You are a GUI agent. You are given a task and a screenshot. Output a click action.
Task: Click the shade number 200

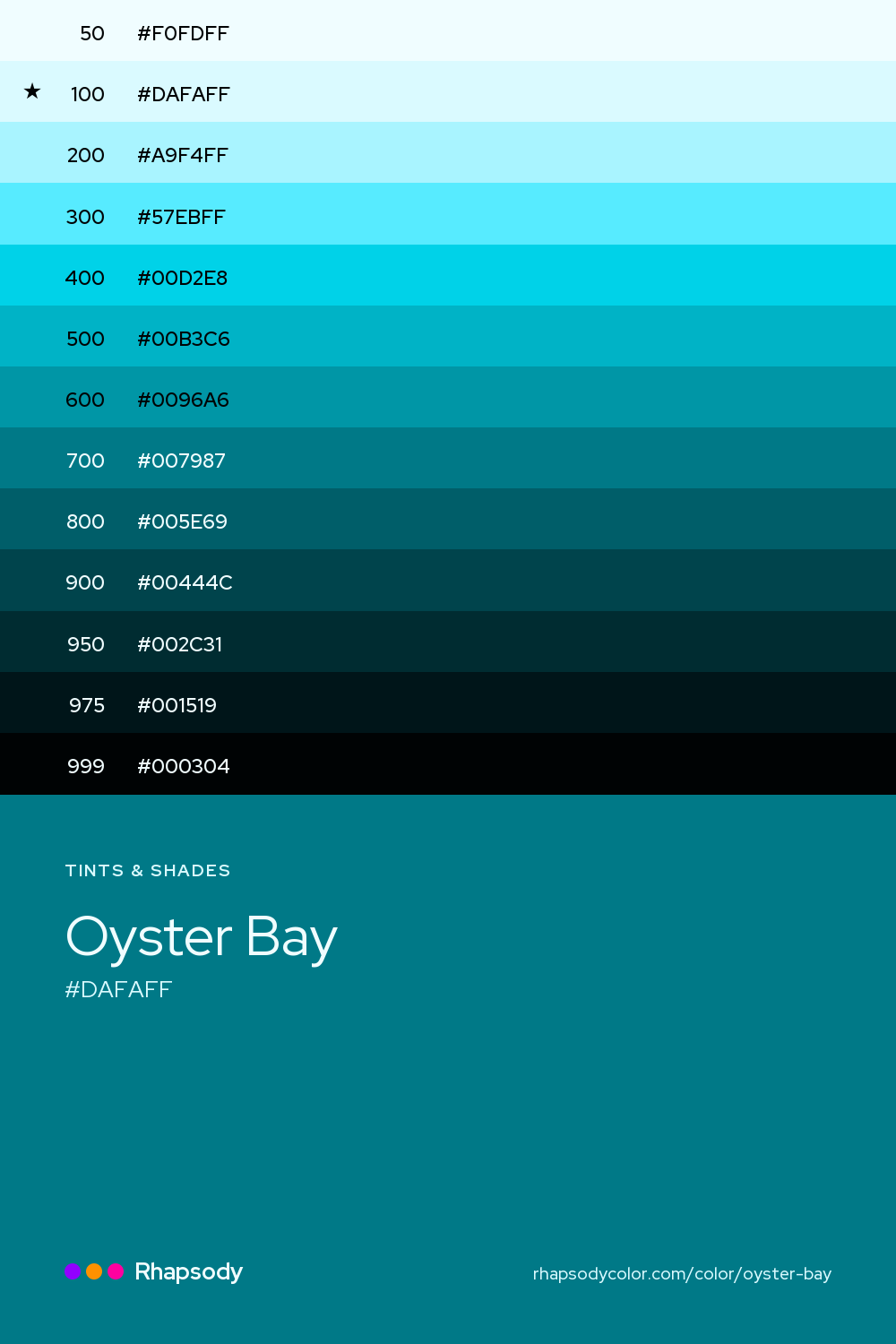pyautogui.click(x=86, y=155)
